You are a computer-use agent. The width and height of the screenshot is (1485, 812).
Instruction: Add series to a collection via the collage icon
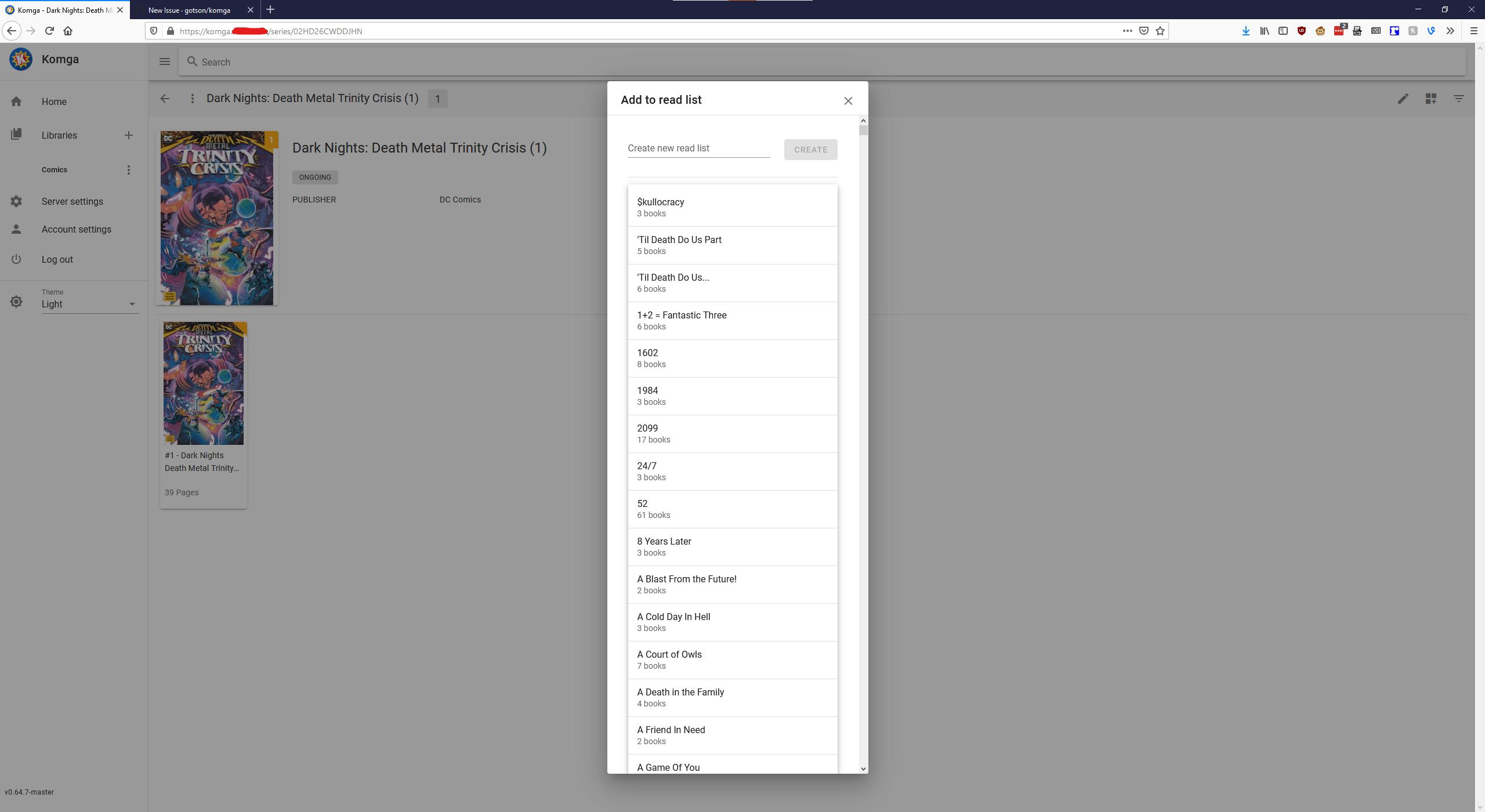coord(1430,99)
